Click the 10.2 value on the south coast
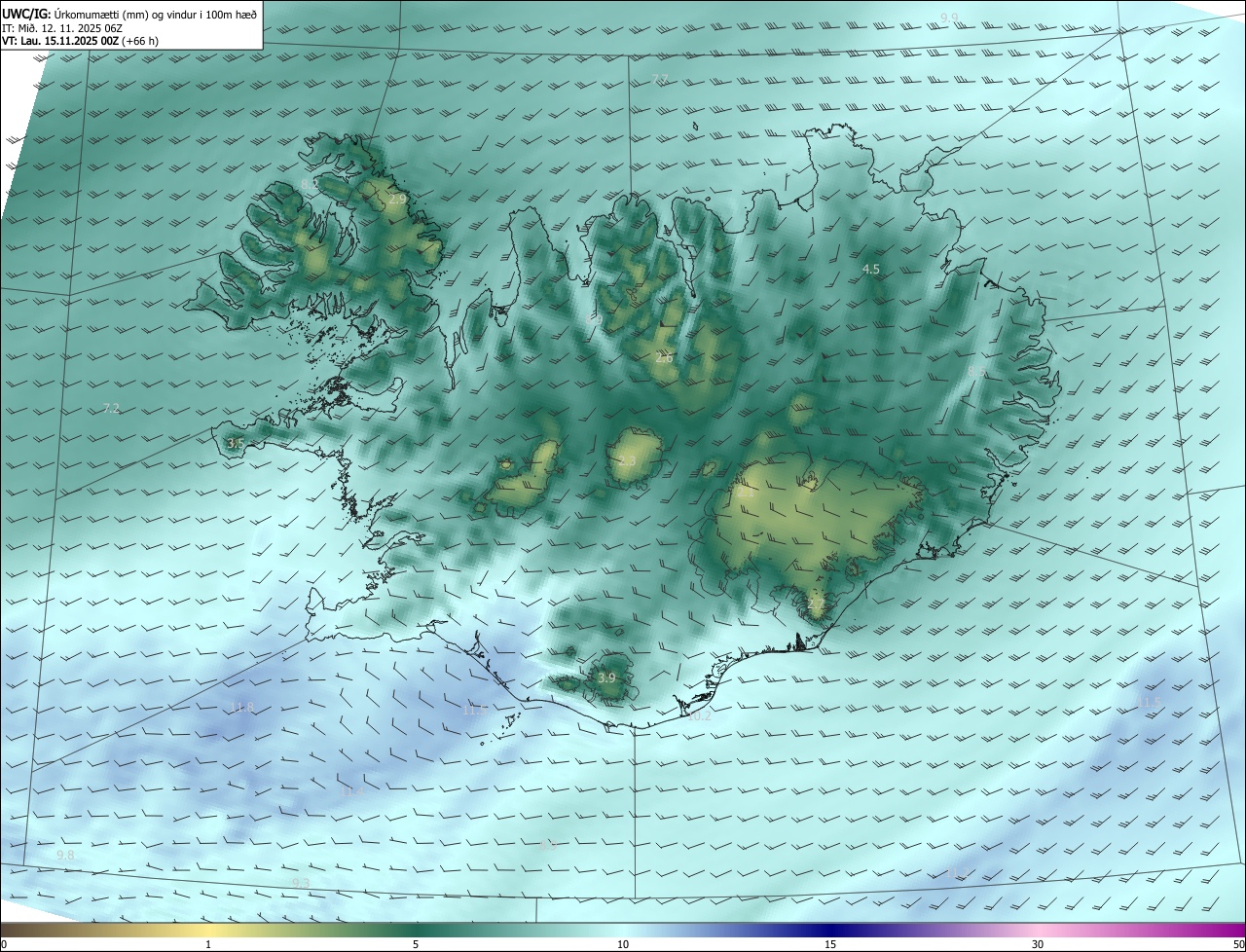Image resolution: width=1246 pixels, height=952 pixels. coord(699,715)
